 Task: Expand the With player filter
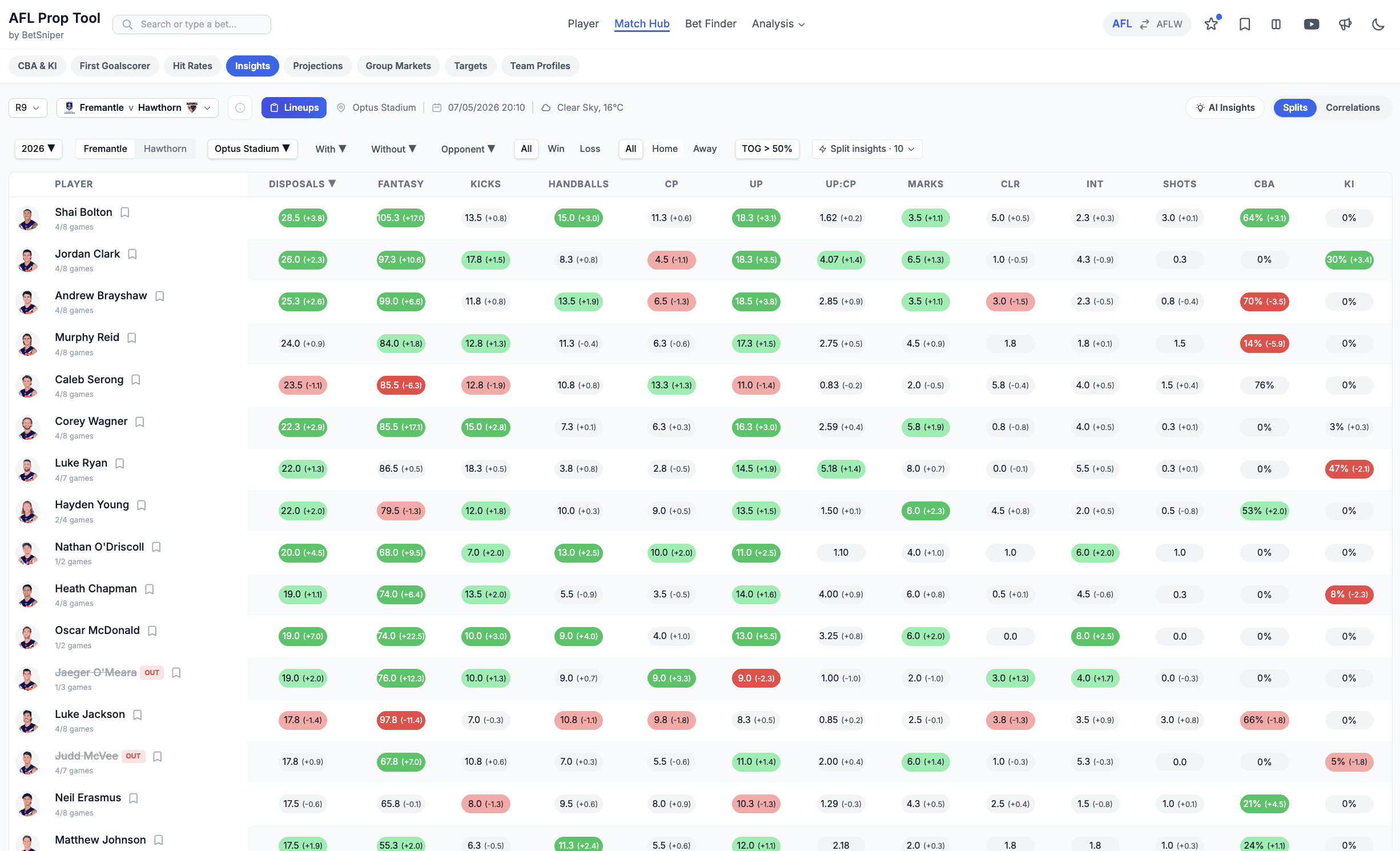click(331, 148)
